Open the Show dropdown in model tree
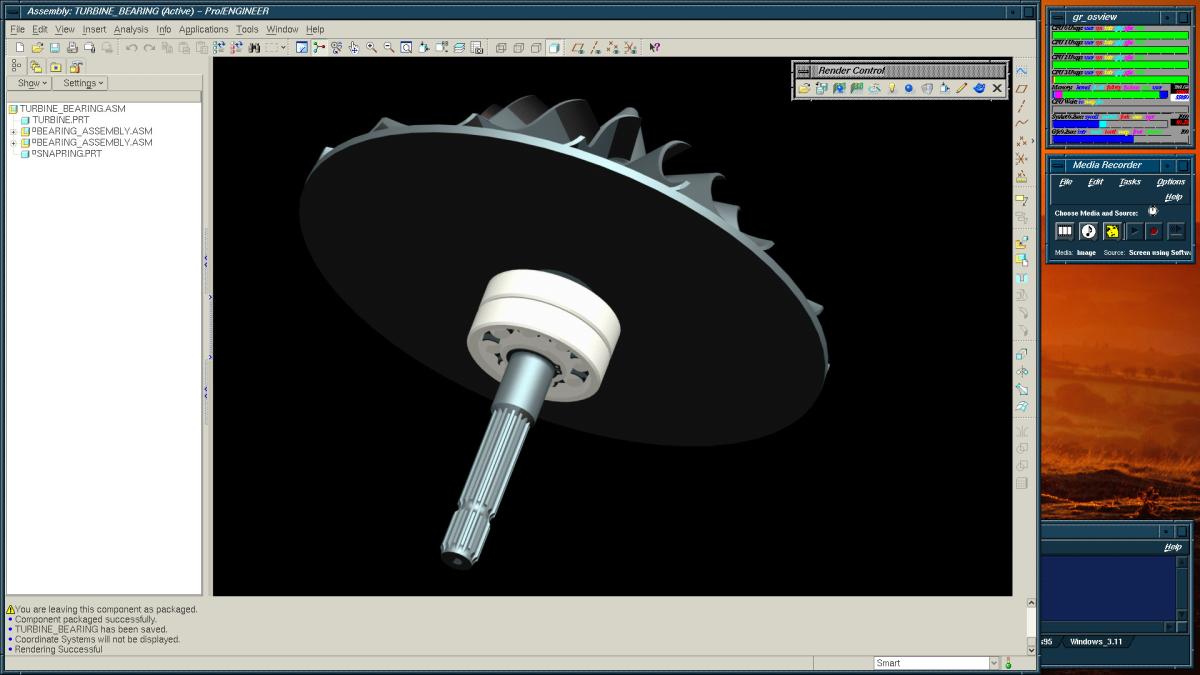 tap(32, 83)
